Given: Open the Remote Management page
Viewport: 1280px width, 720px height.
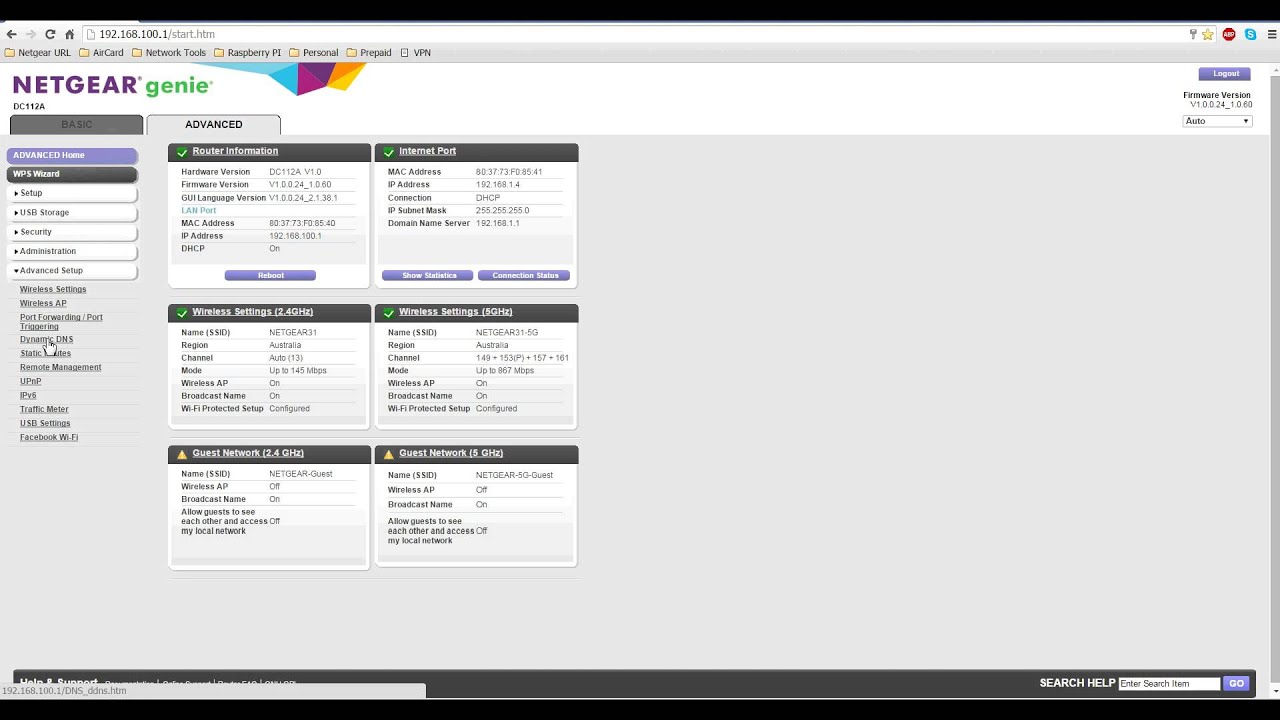Looking at the screenshot, I should [60, 368].
